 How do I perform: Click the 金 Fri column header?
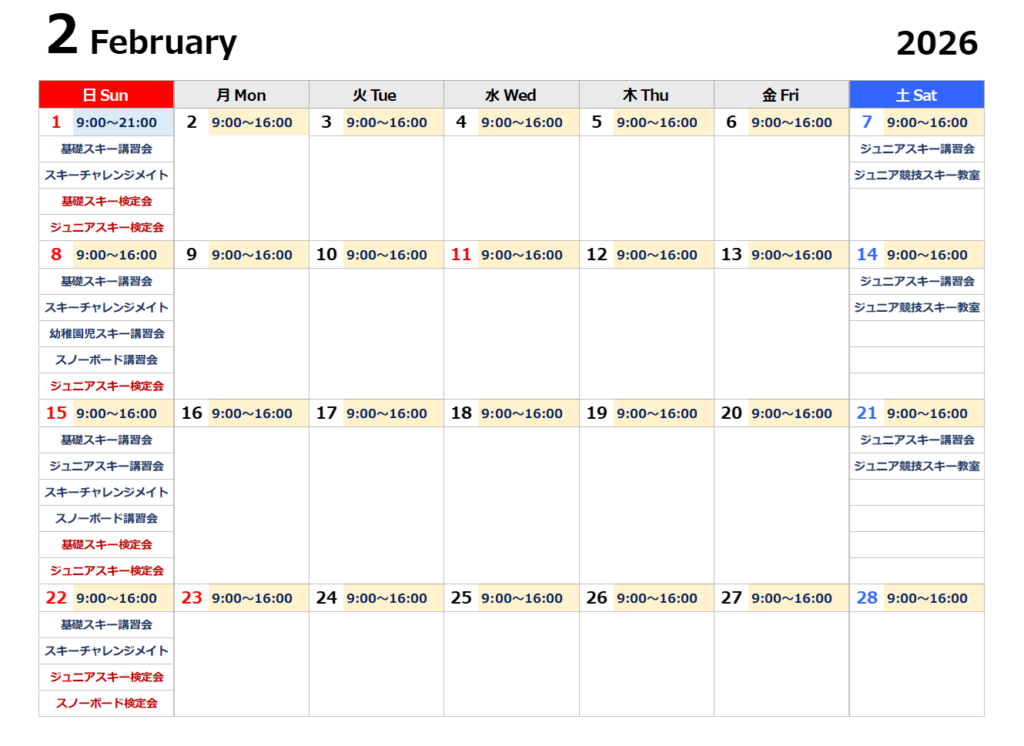tap(781, 95)
